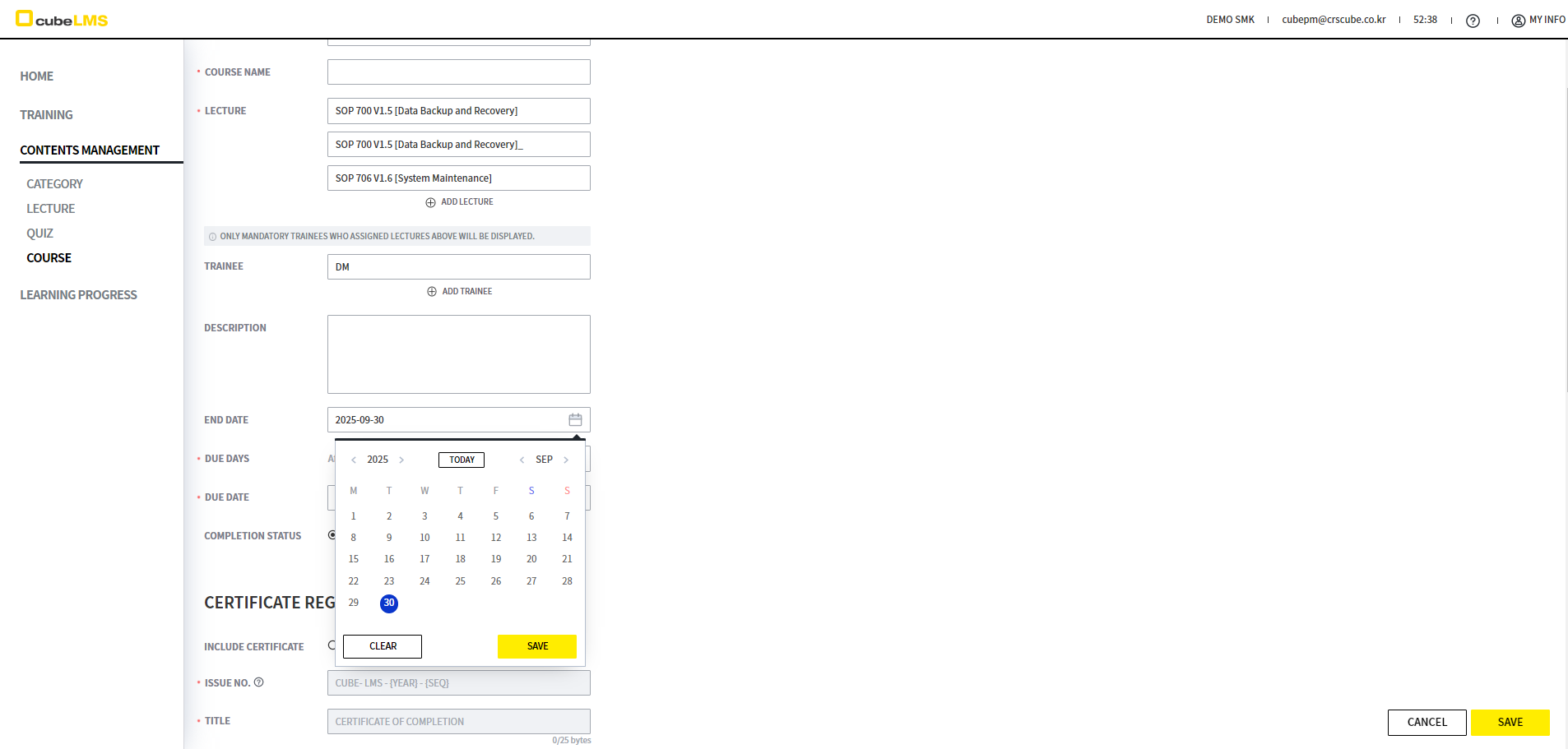Save the date in the calendar popup
Screen dimensions: 1568x749
click(537, 646)
